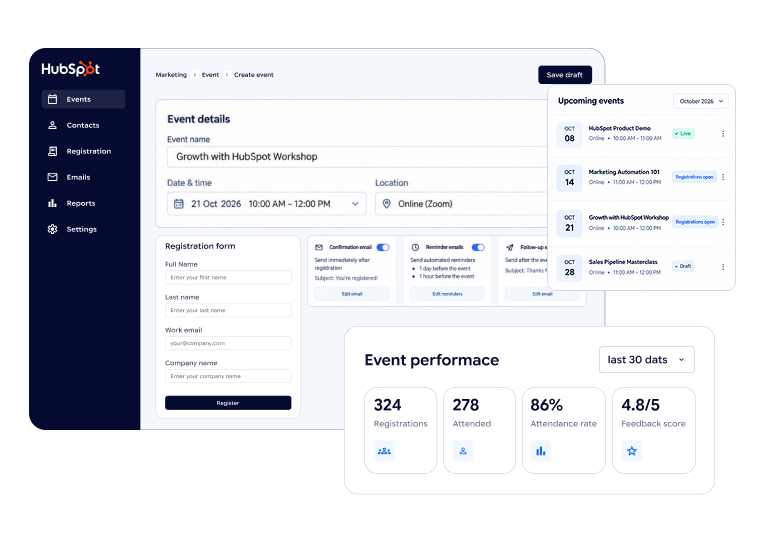This screenshot has height=542, width=765.
Task: Click the Edit reminders button
Action: coord(447,294)
